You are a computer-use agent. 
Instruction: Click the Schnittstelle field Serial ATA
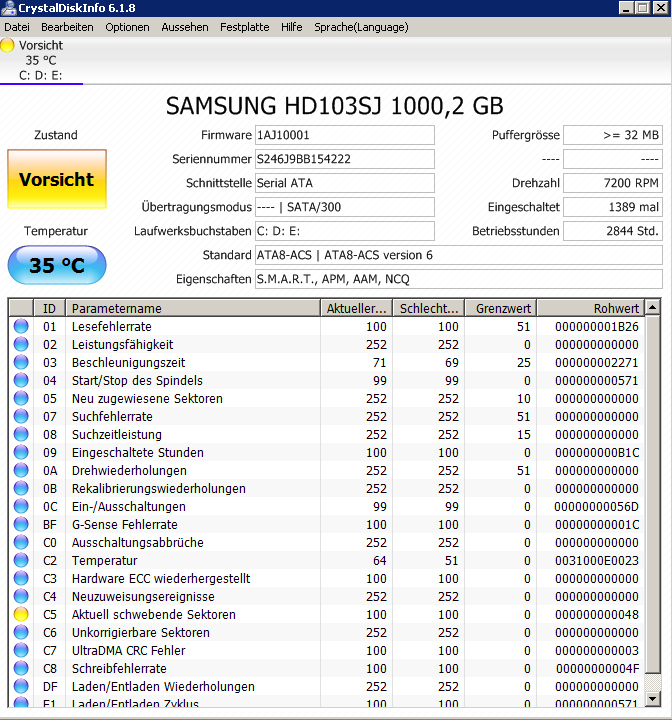[344, 183]
